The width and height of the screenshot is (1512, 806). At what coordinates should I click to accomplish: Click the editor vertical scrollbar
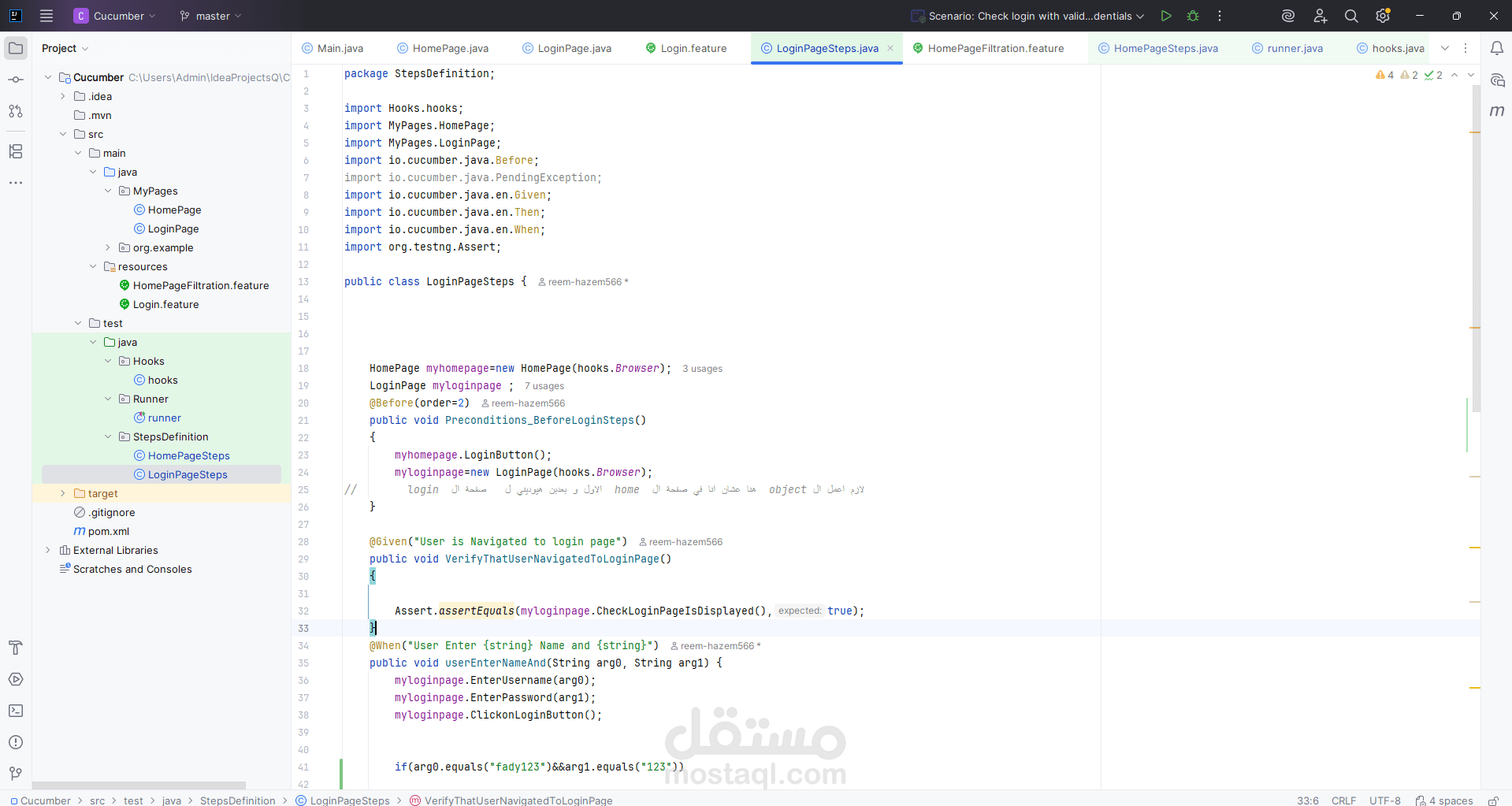1477,248
